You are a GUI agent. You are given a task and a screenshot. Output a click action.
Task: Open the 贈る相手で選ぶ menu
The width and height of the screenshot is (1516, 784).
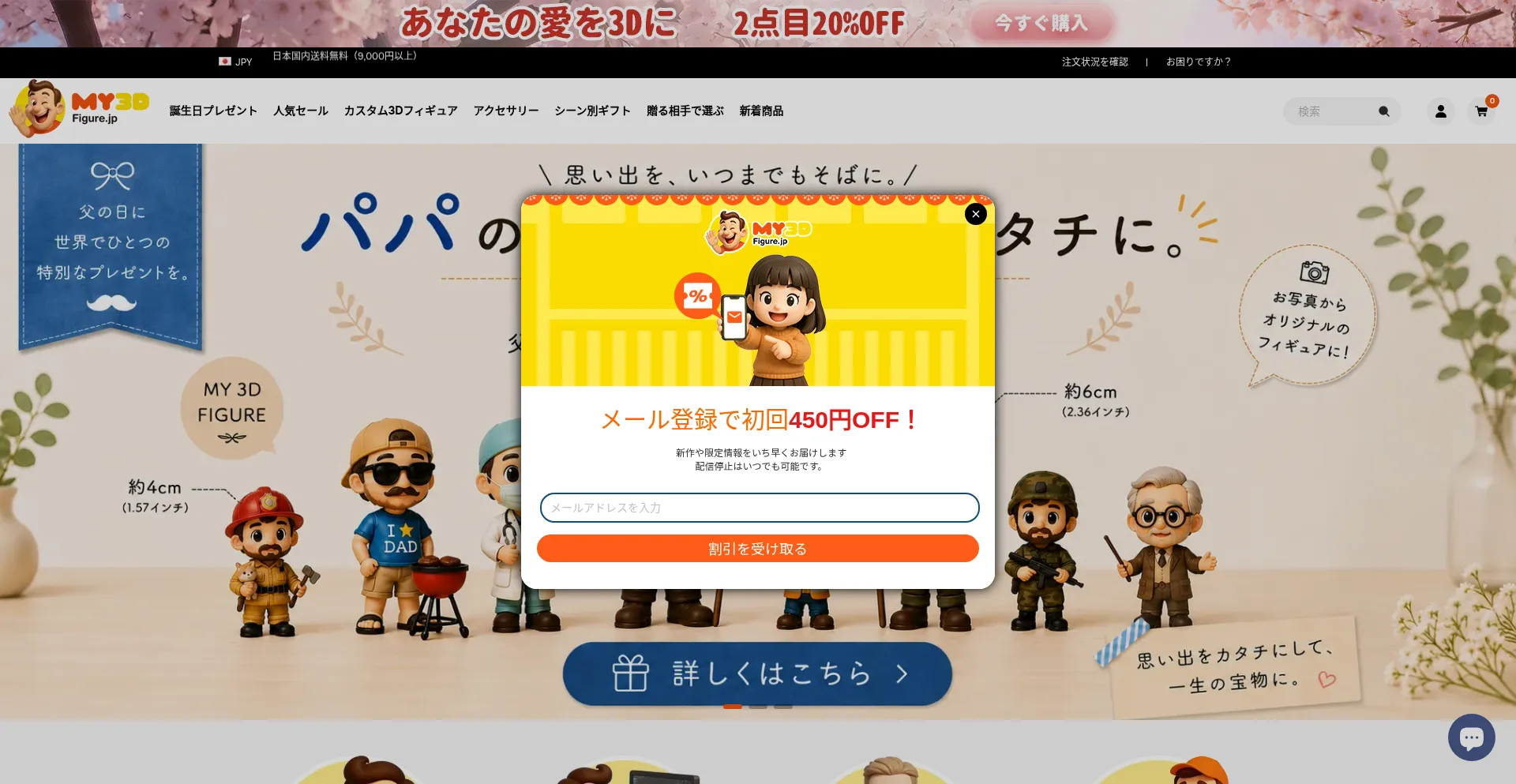click(685, 111)
